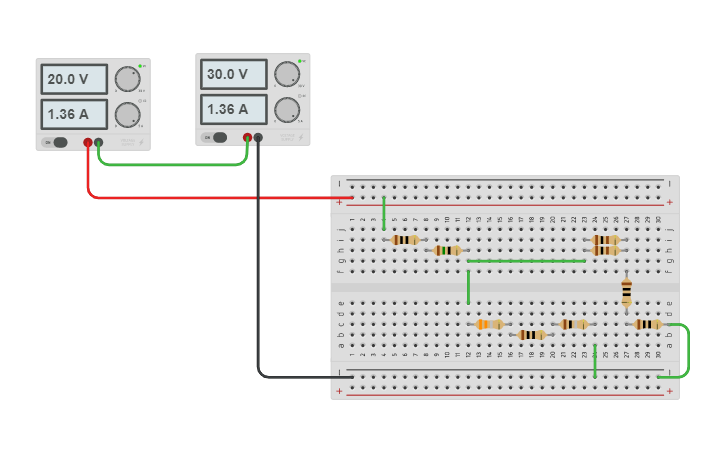
Task: Click the voltage knob on the 30.0 V supply
Action: point(286,74)
